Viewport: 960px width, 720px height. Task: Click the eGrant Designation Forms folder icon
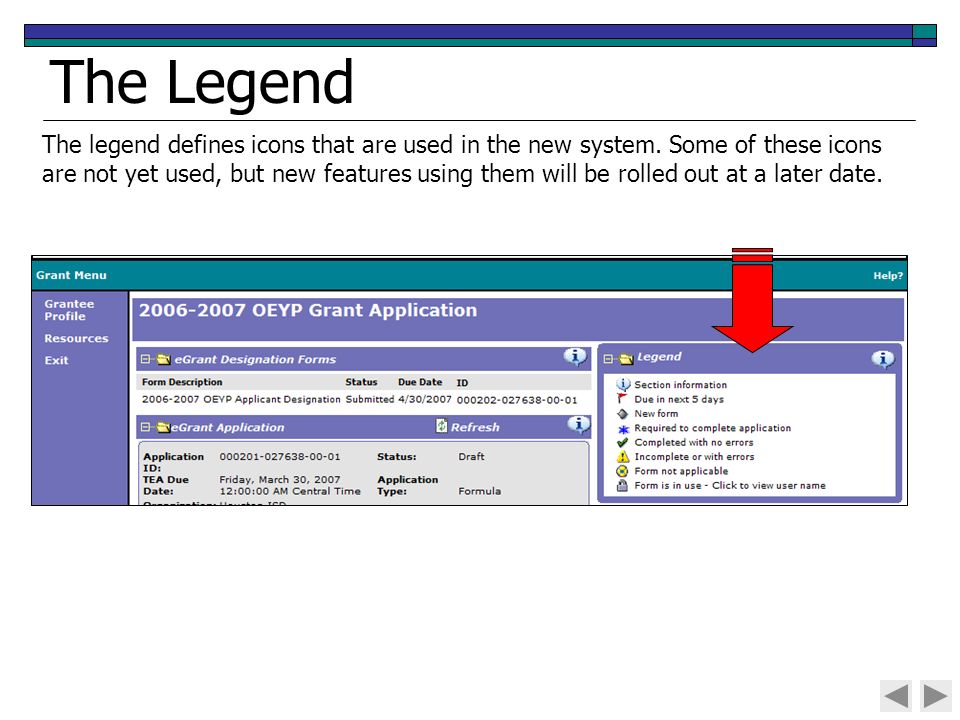pos(163,359)
